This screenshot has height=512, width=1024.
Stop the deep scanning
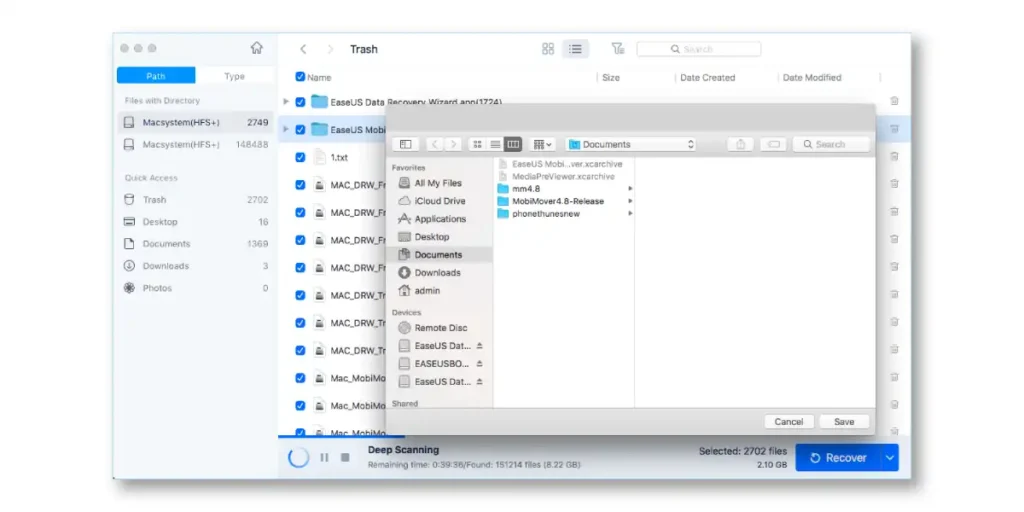[345, 458]
